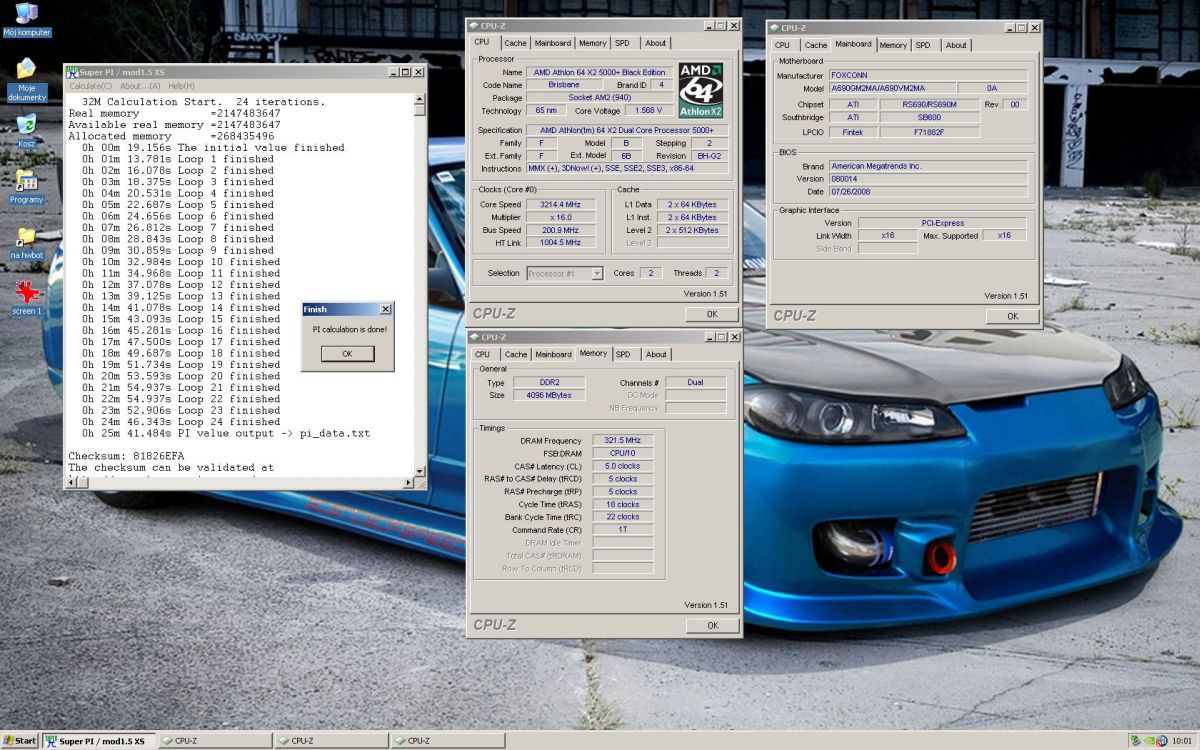Select About tab in CPU-Z Mainboard window
The image size is (1200, 750).
[956, 45]
